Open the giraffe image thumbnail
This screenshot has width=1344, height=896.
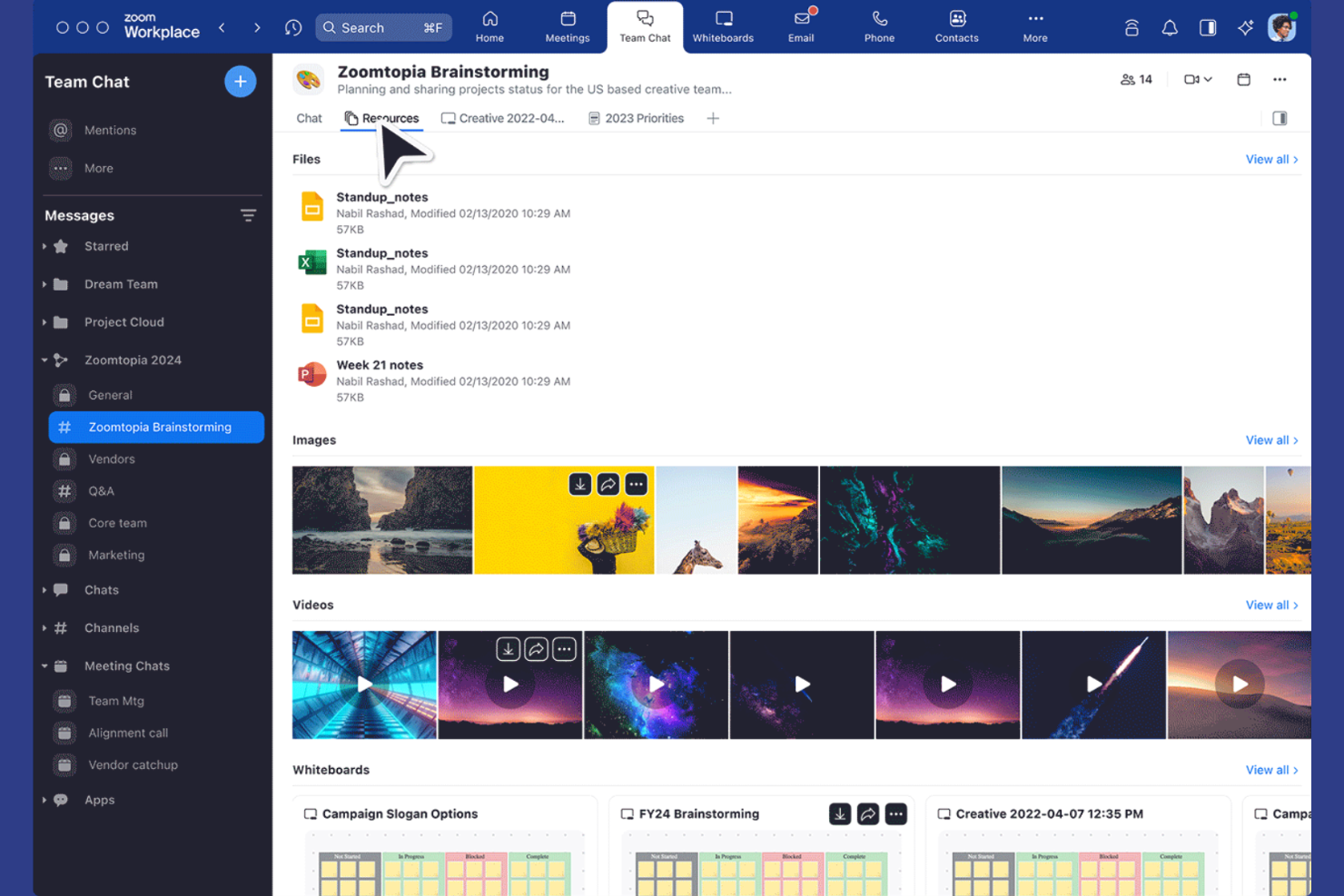coord(697,520)
